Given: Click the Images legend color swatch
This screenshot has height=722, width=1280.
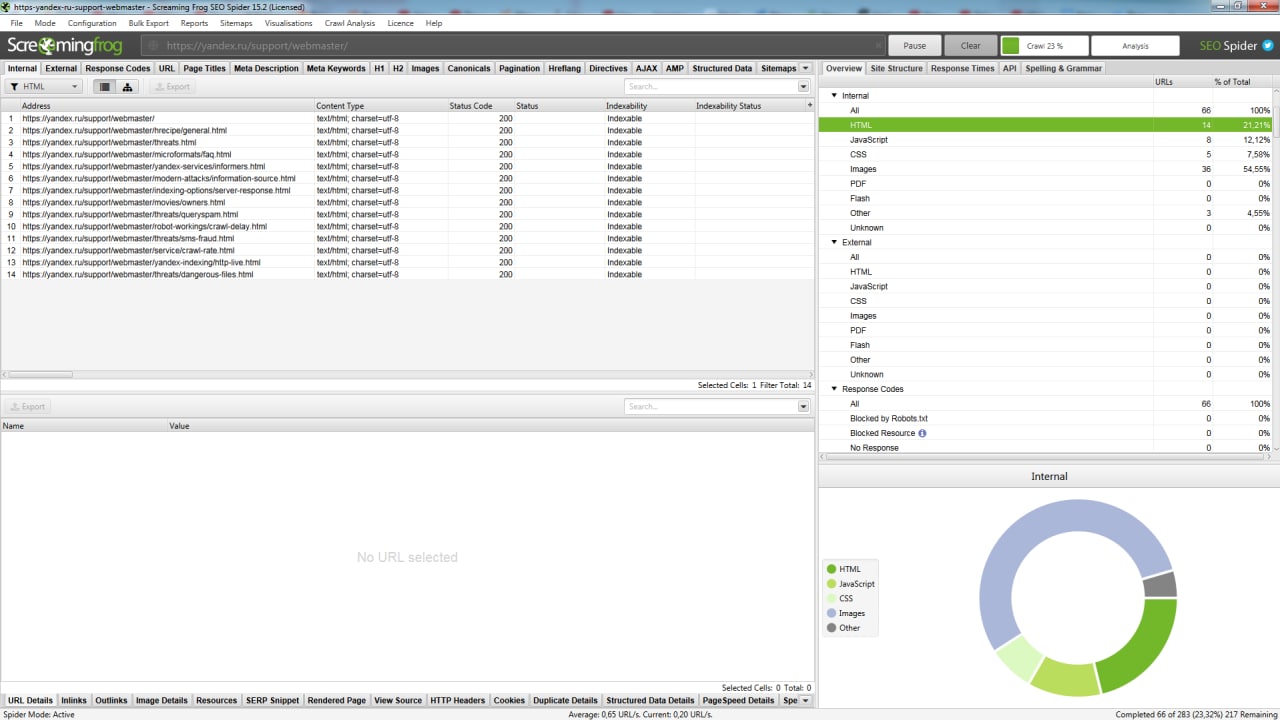Looking at the screenshot, I should click(x=832, y=613).
